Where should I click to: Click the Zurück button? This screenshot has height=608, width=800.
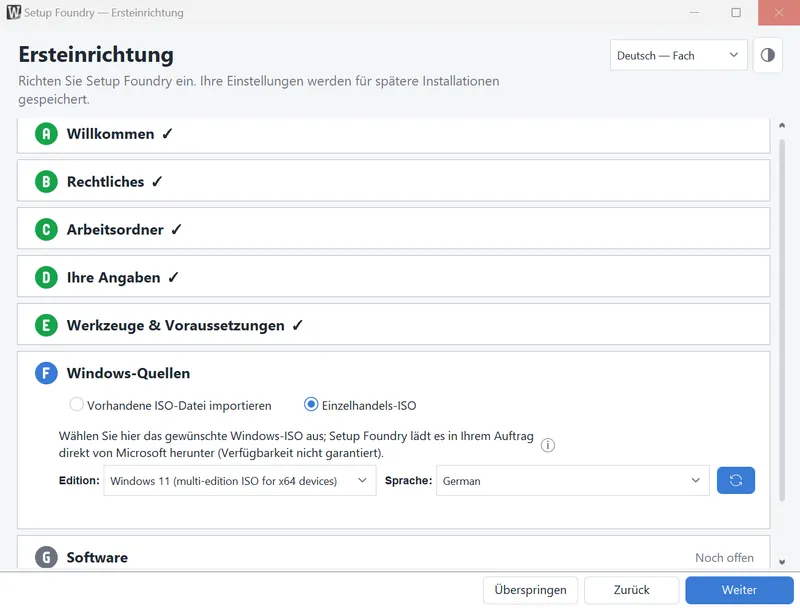pos(631,590)
